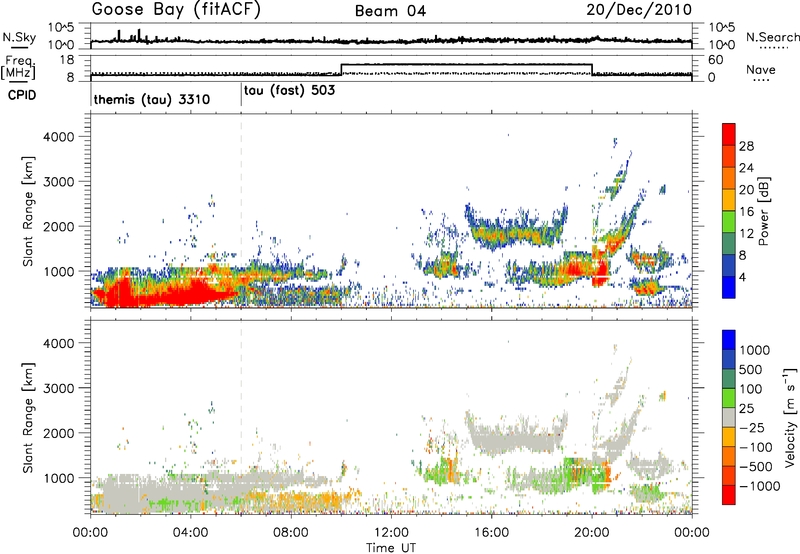Click the '12:00' time tick label

(391, 533)
